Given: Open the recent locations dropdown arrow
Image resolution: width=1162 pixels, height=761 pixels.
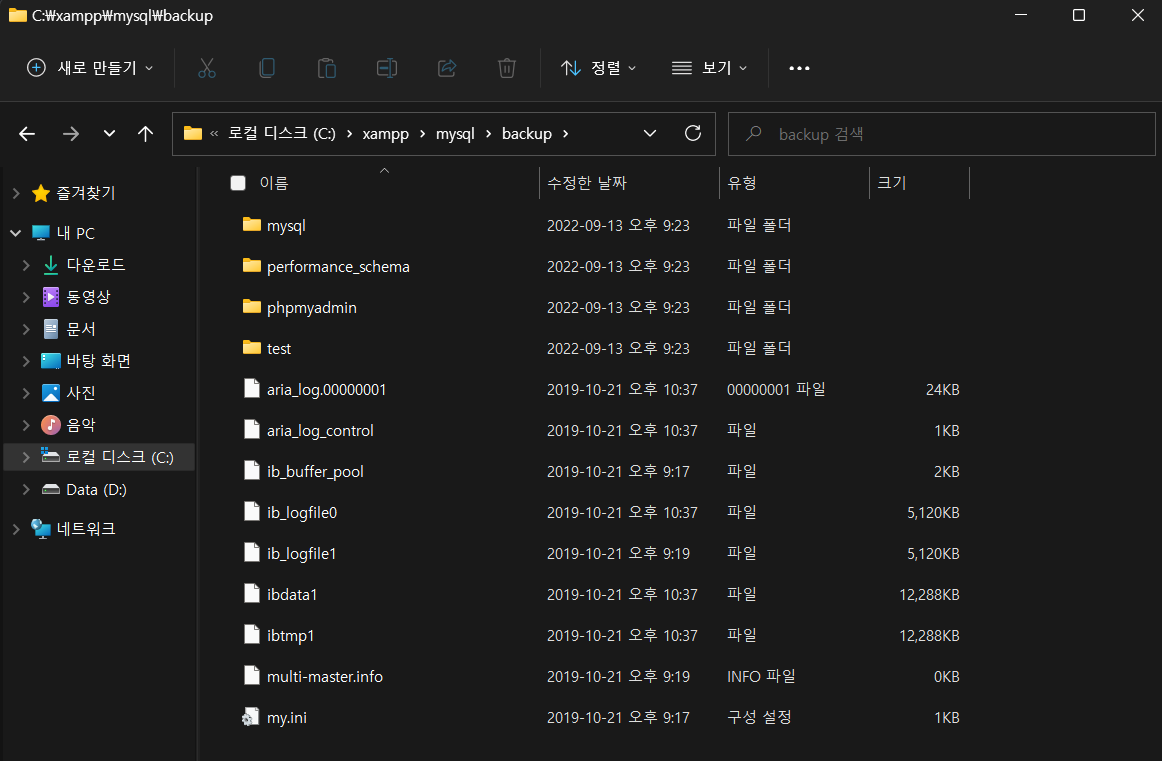Looking at the screenshot, I should (109, 133).
